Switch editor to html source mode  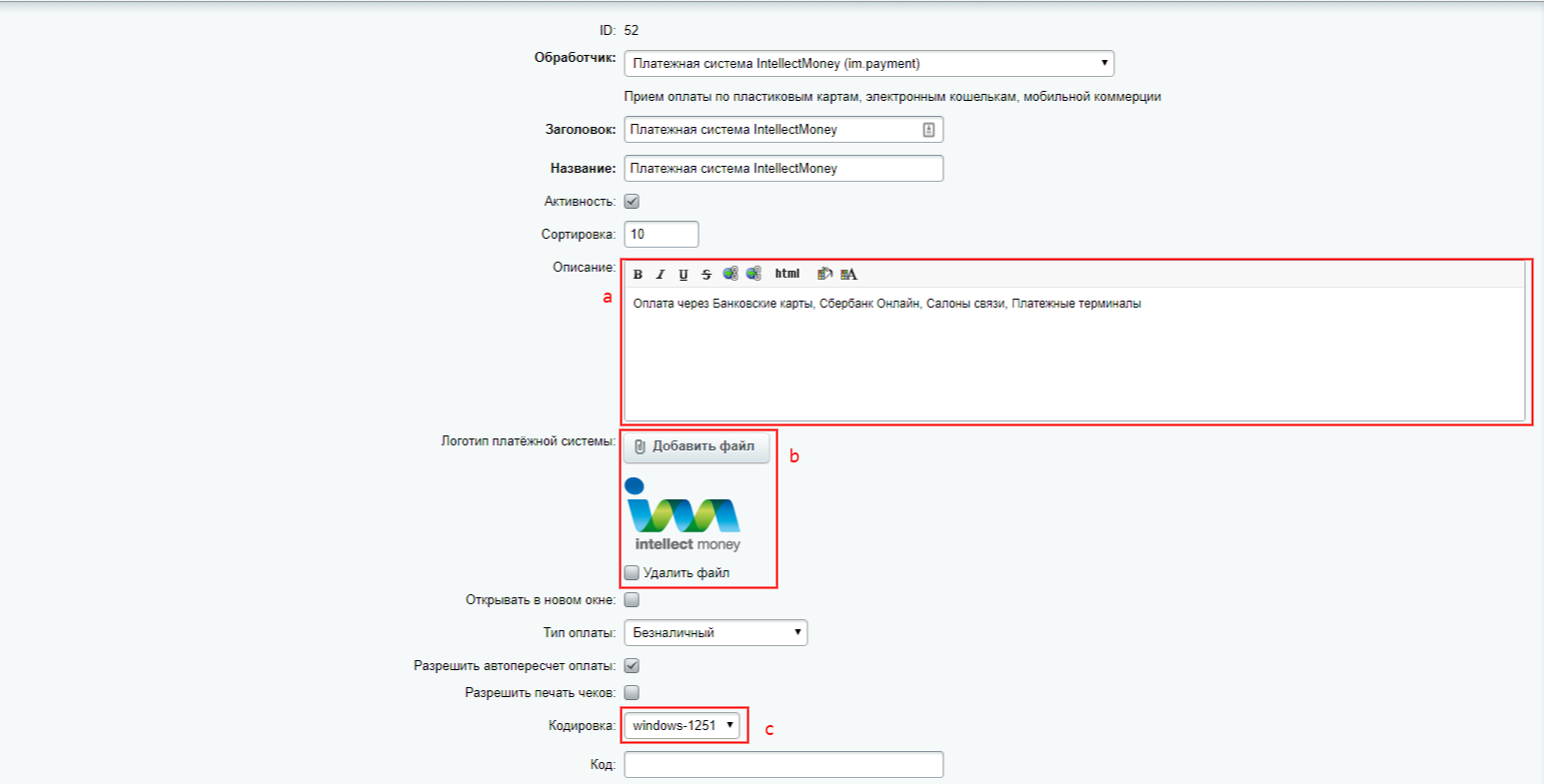coord(787,274)
